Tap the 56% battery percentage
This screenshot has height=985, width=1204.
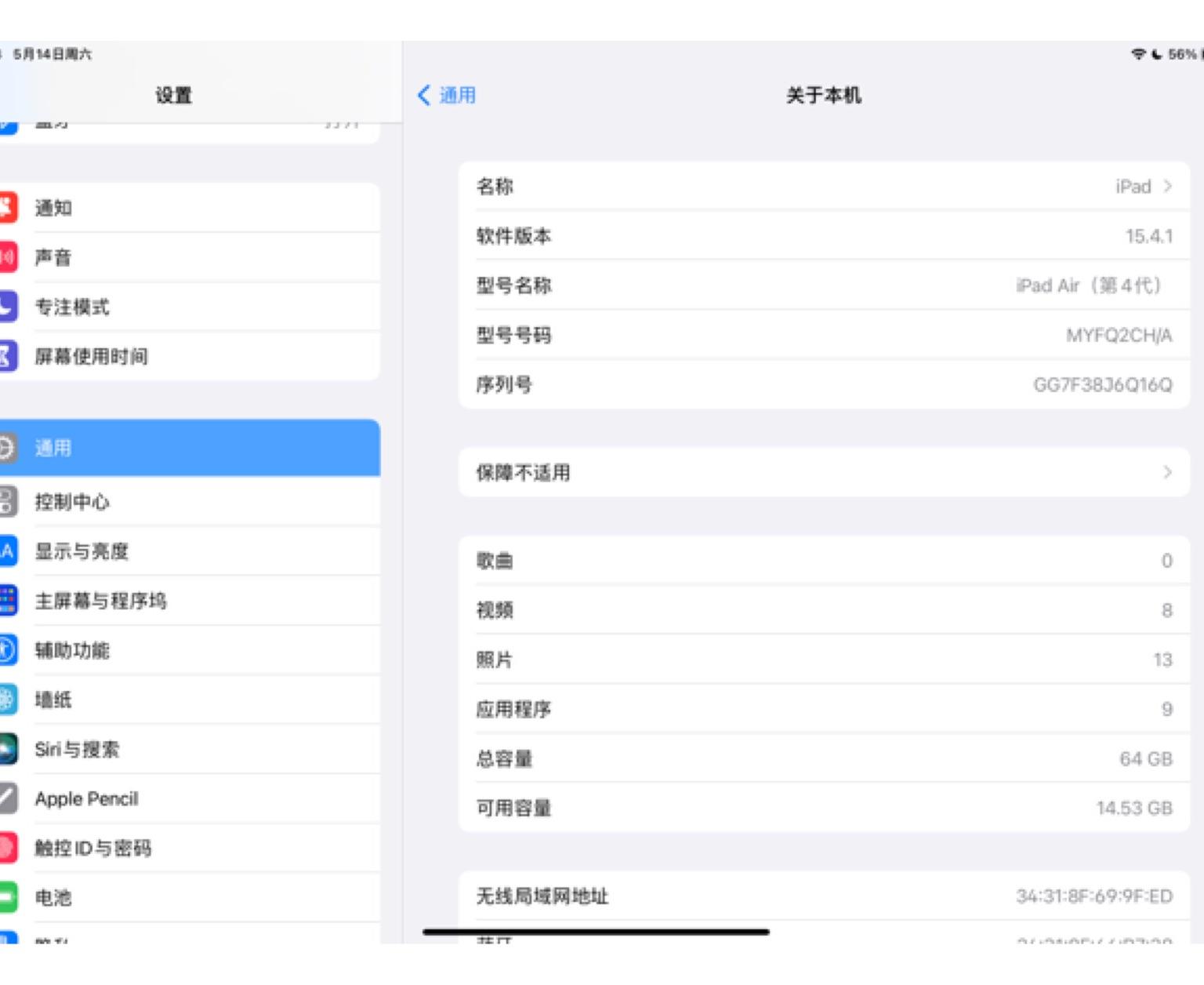(1182, 54)
